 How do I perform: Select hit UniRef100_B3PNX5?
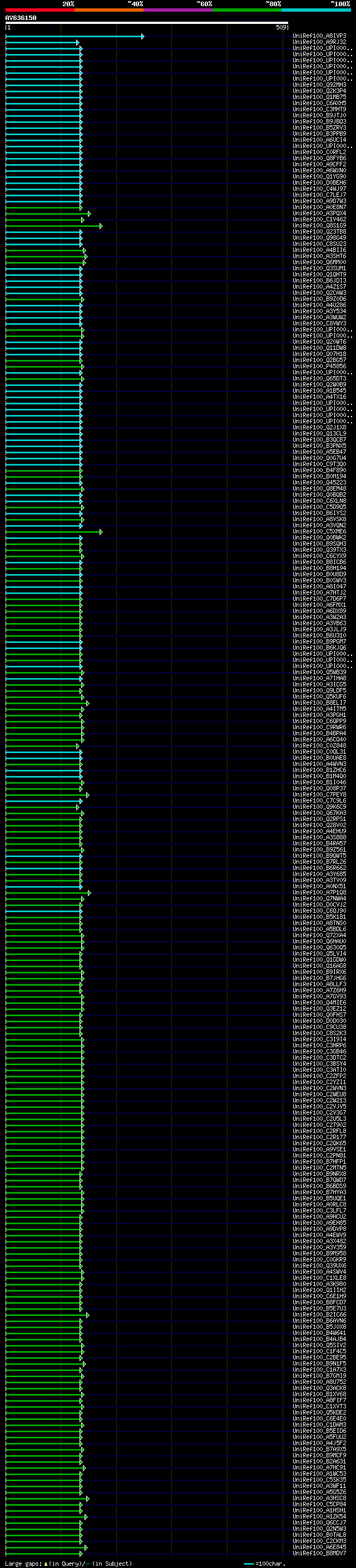coord(319,446)
